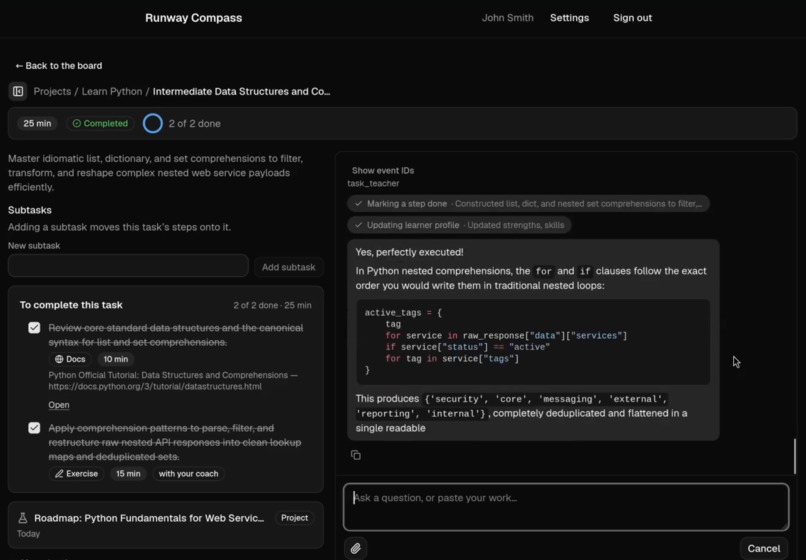Open the Roadmap Python Fundamentals project card

[x=166, y=525]
